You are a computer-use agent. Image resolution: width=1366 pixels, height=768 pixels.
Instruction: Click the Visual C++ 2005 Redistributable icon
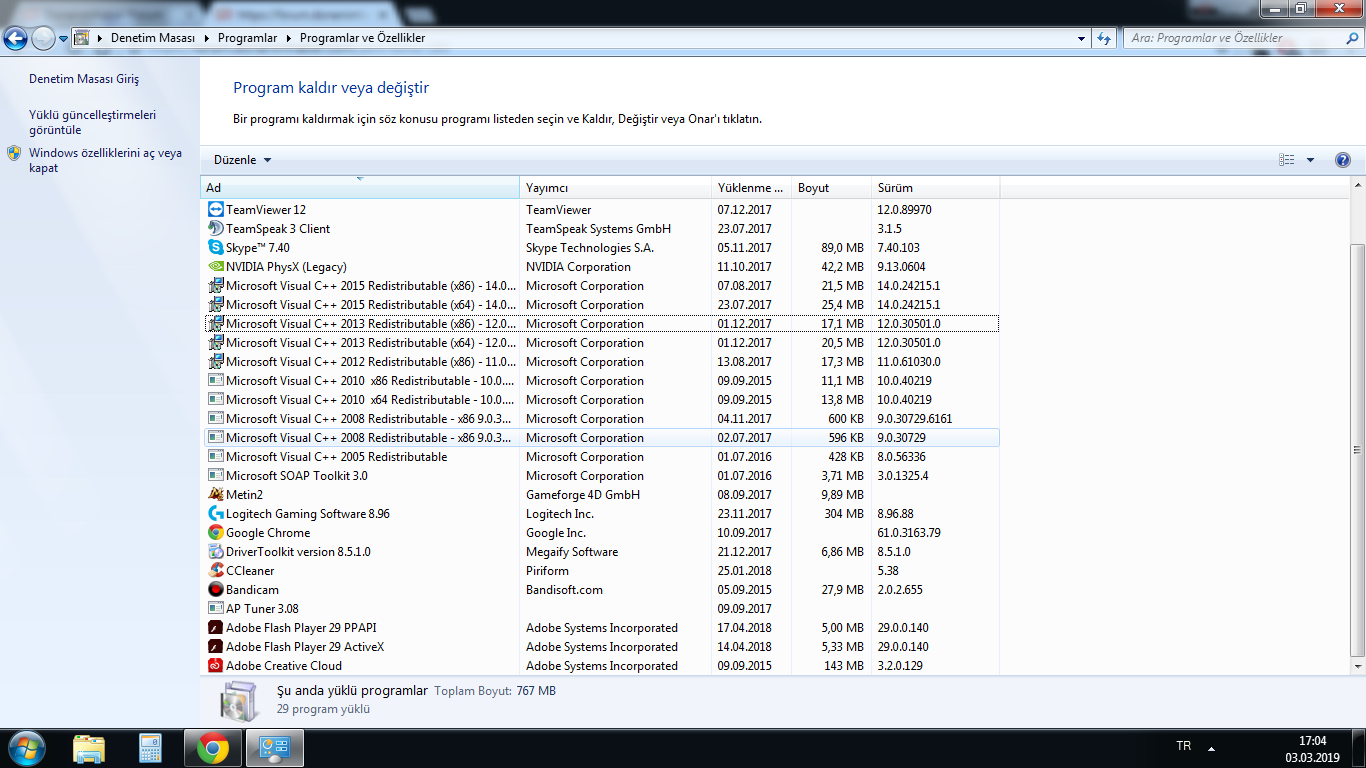pos(215,457)
